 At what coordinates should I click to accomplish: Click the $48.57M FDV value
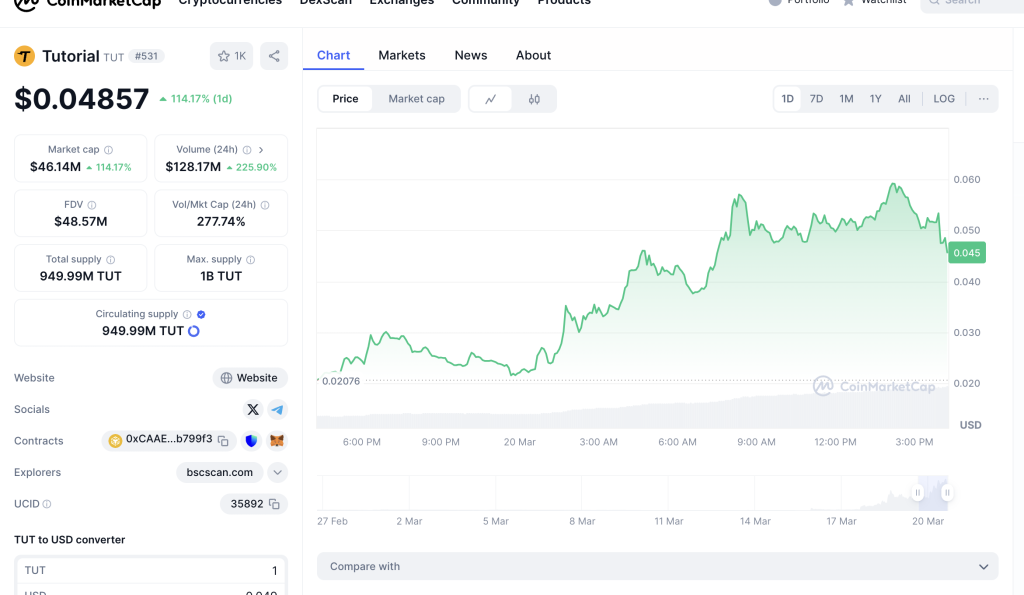click(81, 222)
